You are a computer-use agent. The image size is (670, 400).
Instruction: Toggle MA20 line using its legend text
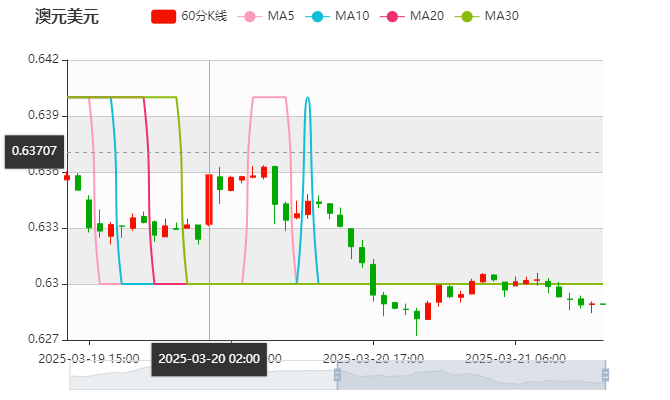click(x=427, y=17)
